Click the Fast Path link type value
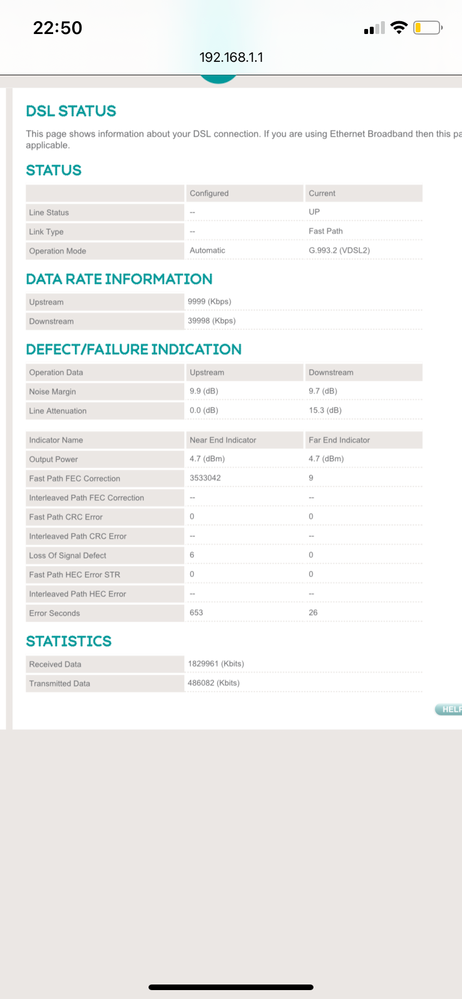 click(326, 231)
